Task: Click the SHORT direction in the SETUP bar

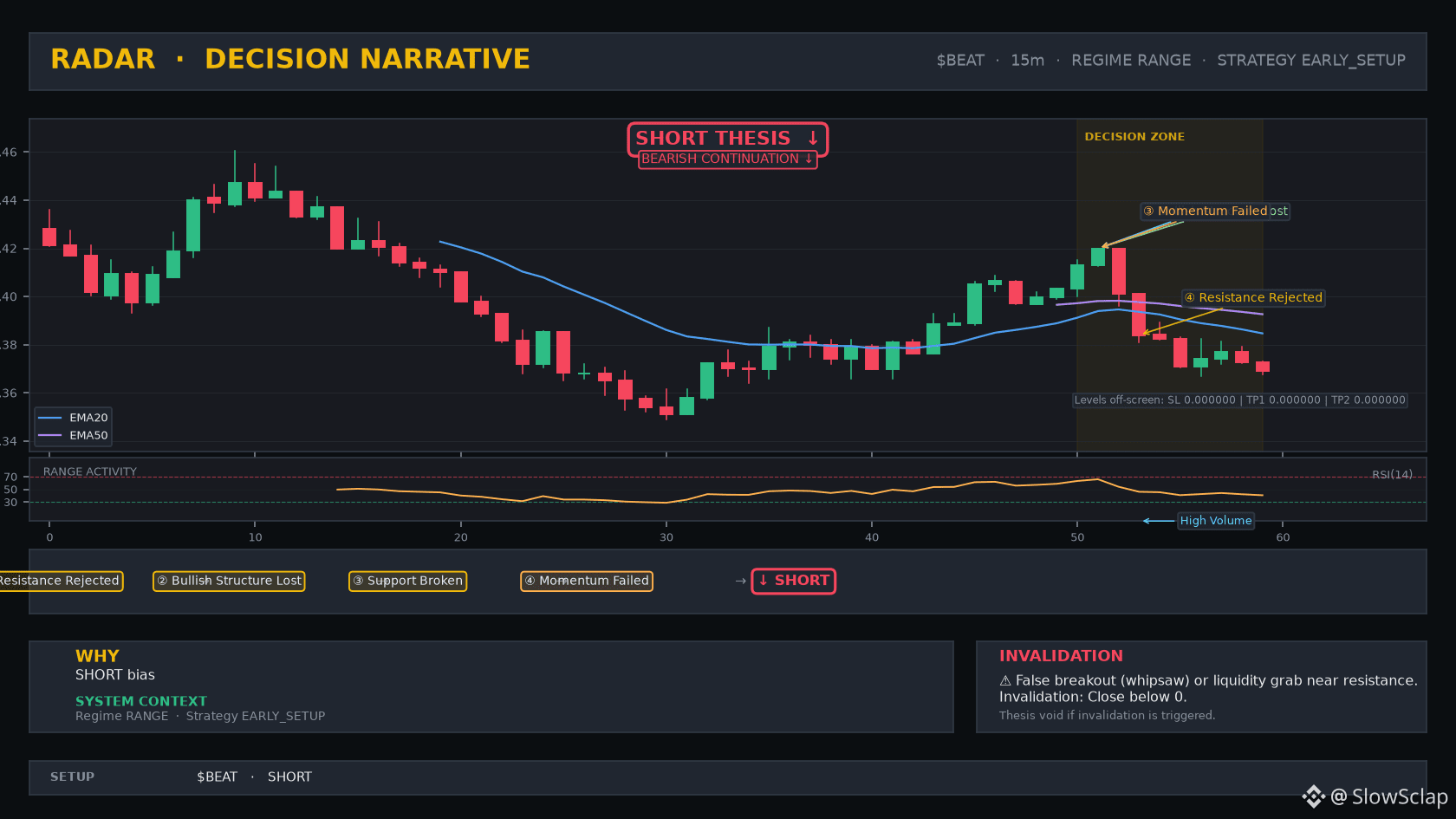Action: pos(289,777)
